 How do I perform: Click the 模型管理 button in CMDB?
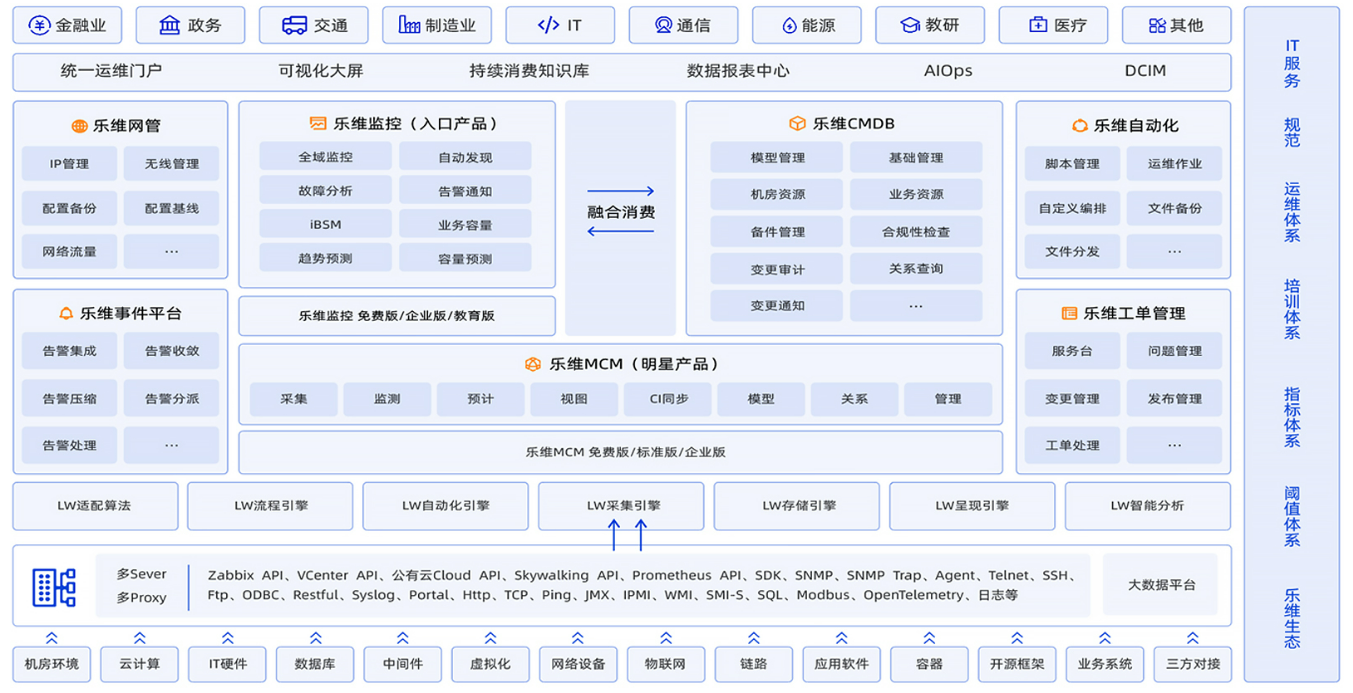[777, 158]
